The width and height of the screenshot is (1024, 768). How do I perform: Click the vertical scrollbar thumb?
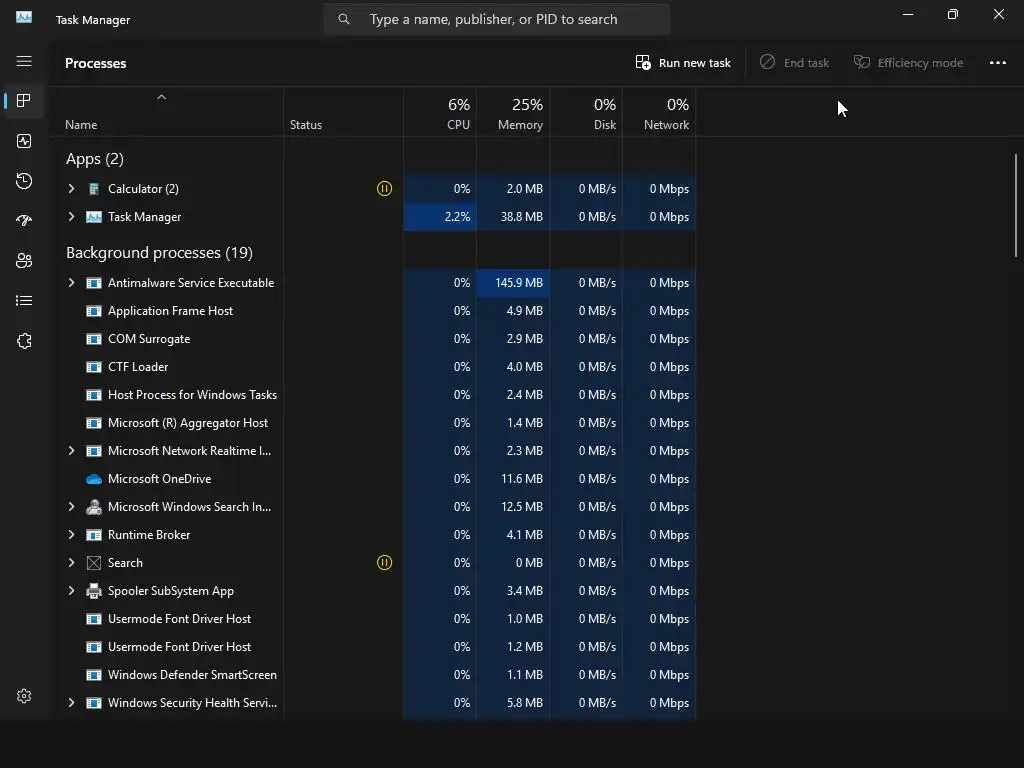point(1016,205)
